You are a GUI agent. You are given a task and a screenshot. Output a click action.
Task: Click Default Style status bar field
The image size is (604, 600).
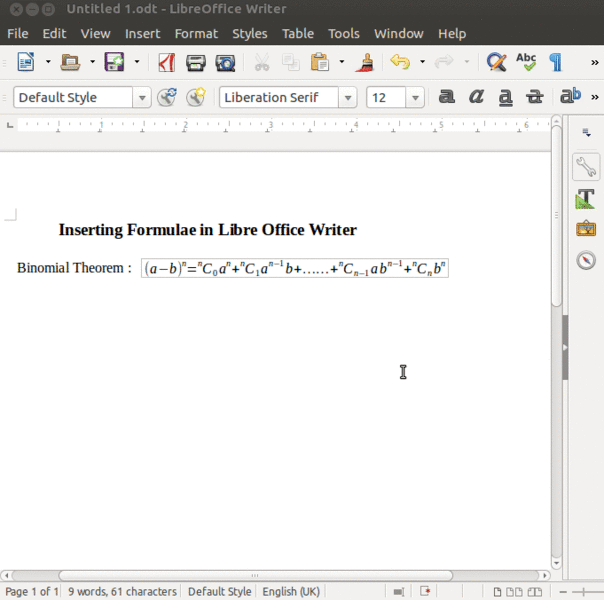point(220,592)
